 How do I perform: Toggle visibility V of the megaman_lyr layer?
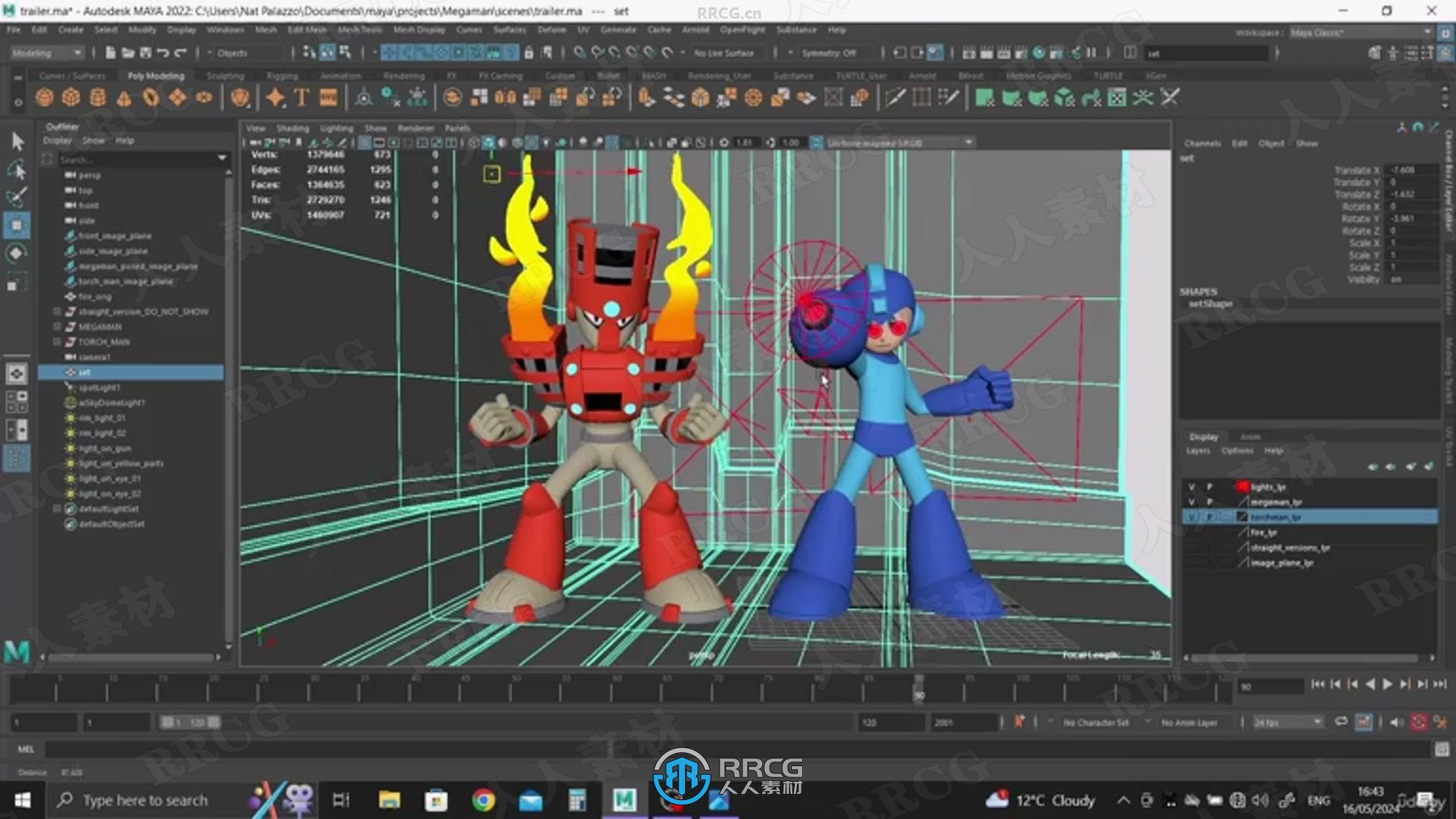pos(1191,502)
